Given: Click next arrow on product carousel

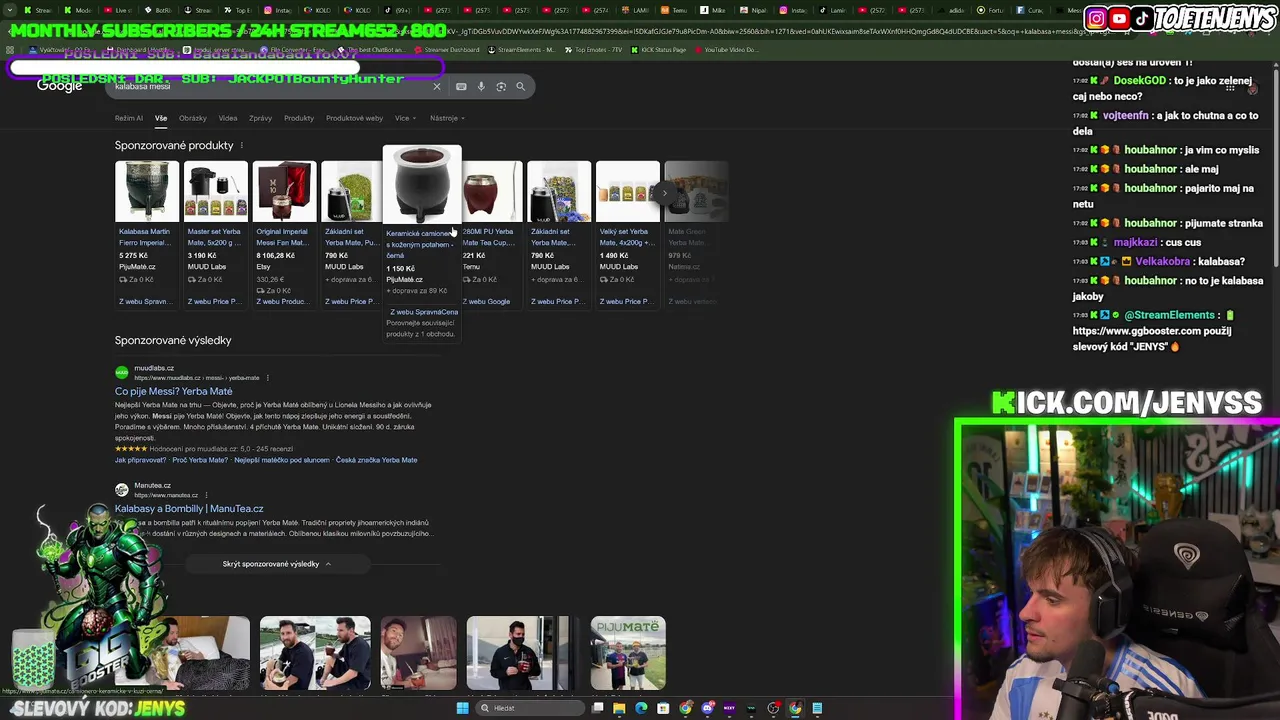Looking at the screenshot, I should click(x=664, y=193).
